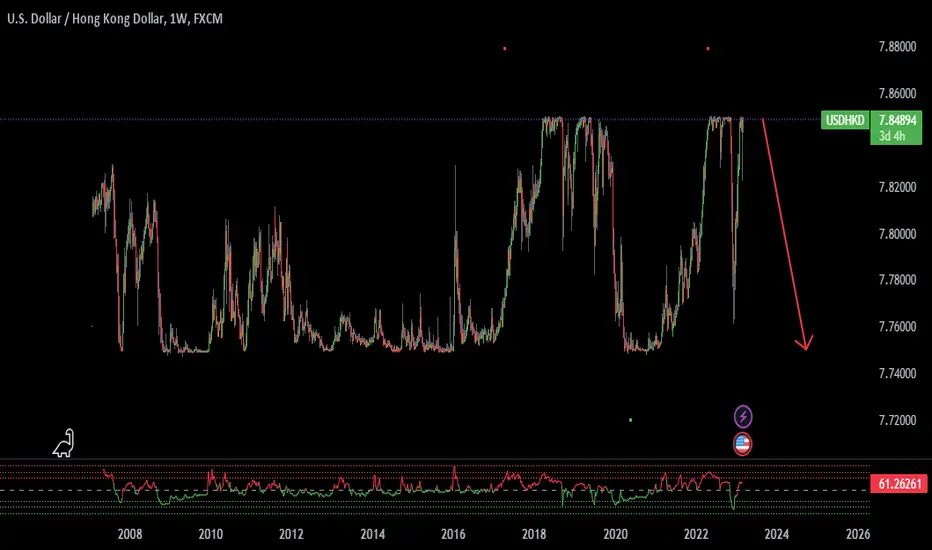Image resolution: width=932 pixels, height=550 pixels.
Task: Click the 61.26261 indicator value label
Action: click(x=899, y=484)
